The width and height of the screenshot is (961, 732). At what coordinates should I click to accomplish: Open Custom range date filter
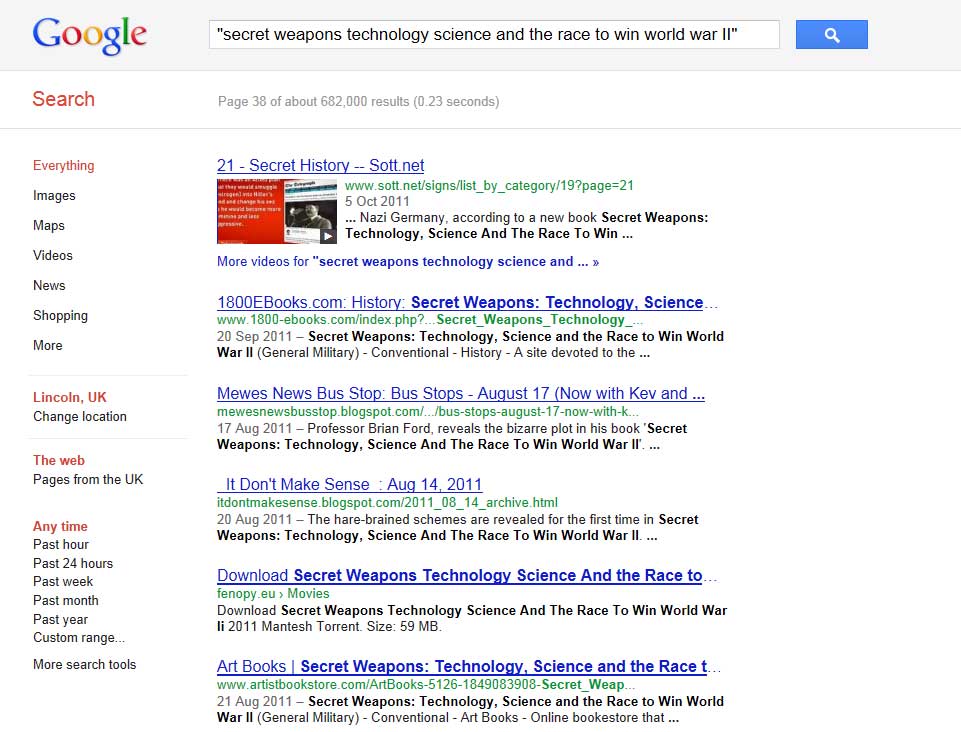point(78,638)
